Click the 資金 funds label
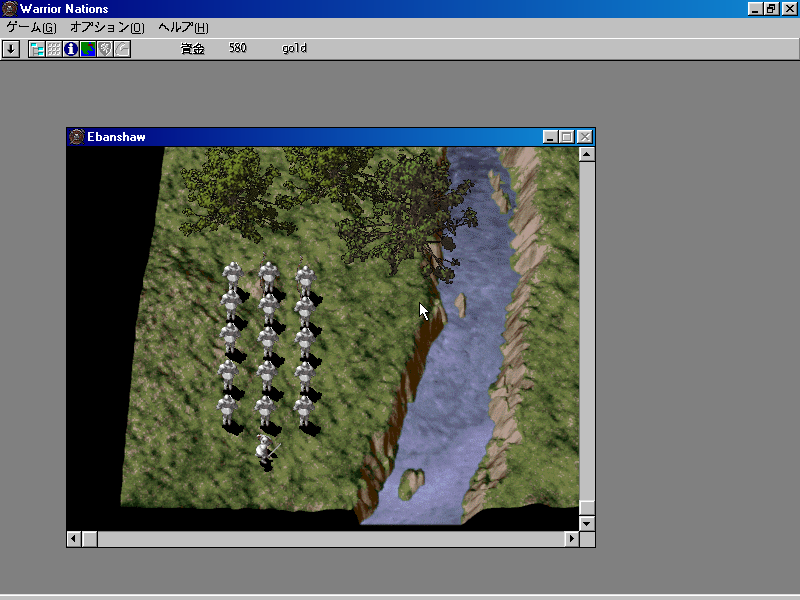The height and width of the screenshot is (600, 800). (x=192, y=48)
